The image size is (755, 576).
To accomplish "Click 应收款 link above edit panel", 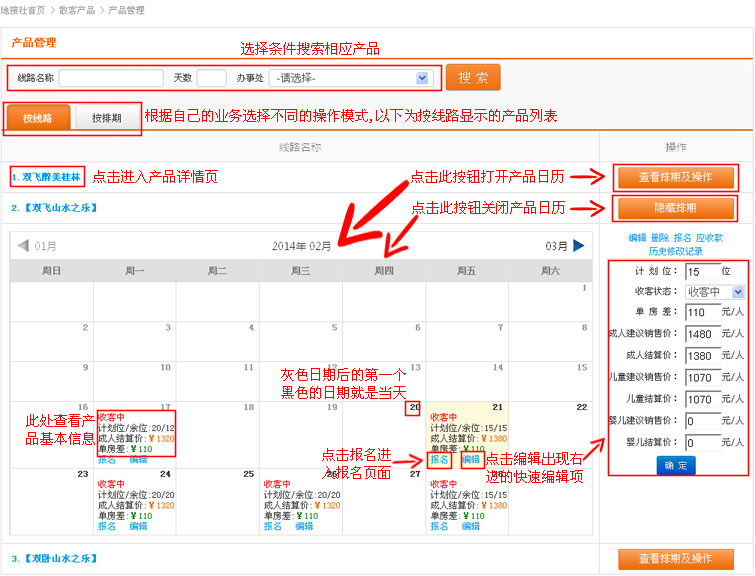I will 709,238.
